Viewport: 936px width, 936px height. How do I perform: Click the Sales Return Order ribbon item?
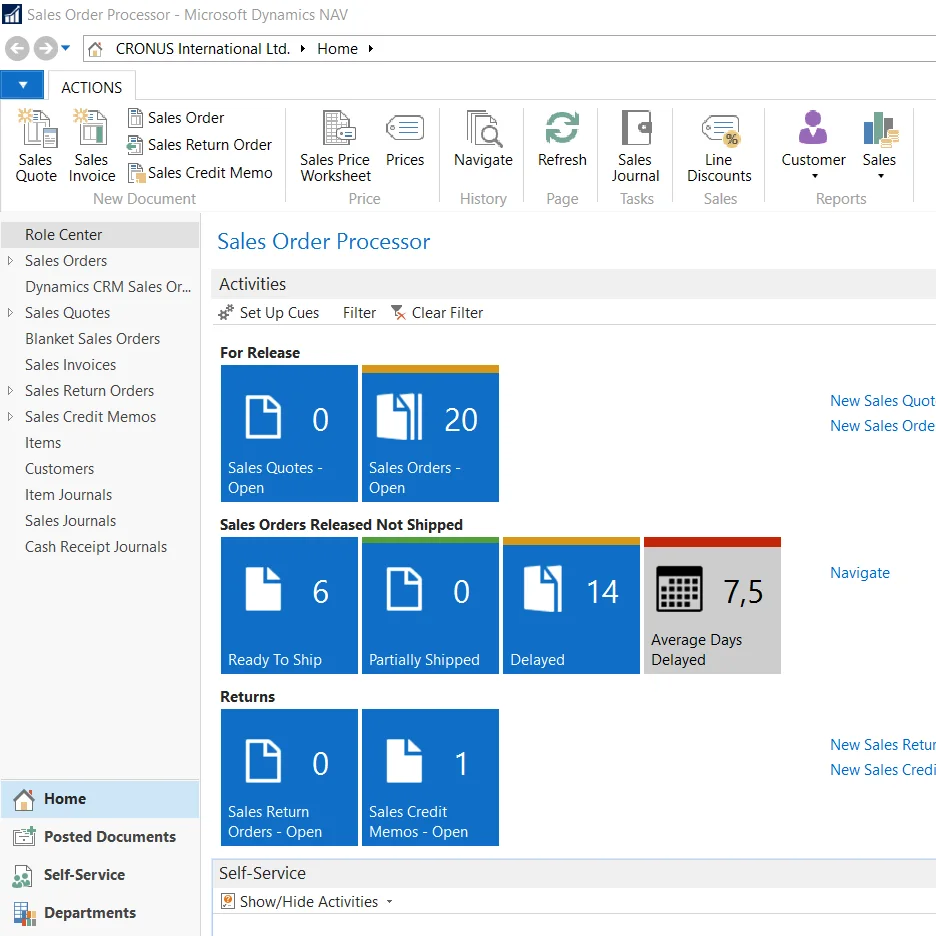pos(200,145)
